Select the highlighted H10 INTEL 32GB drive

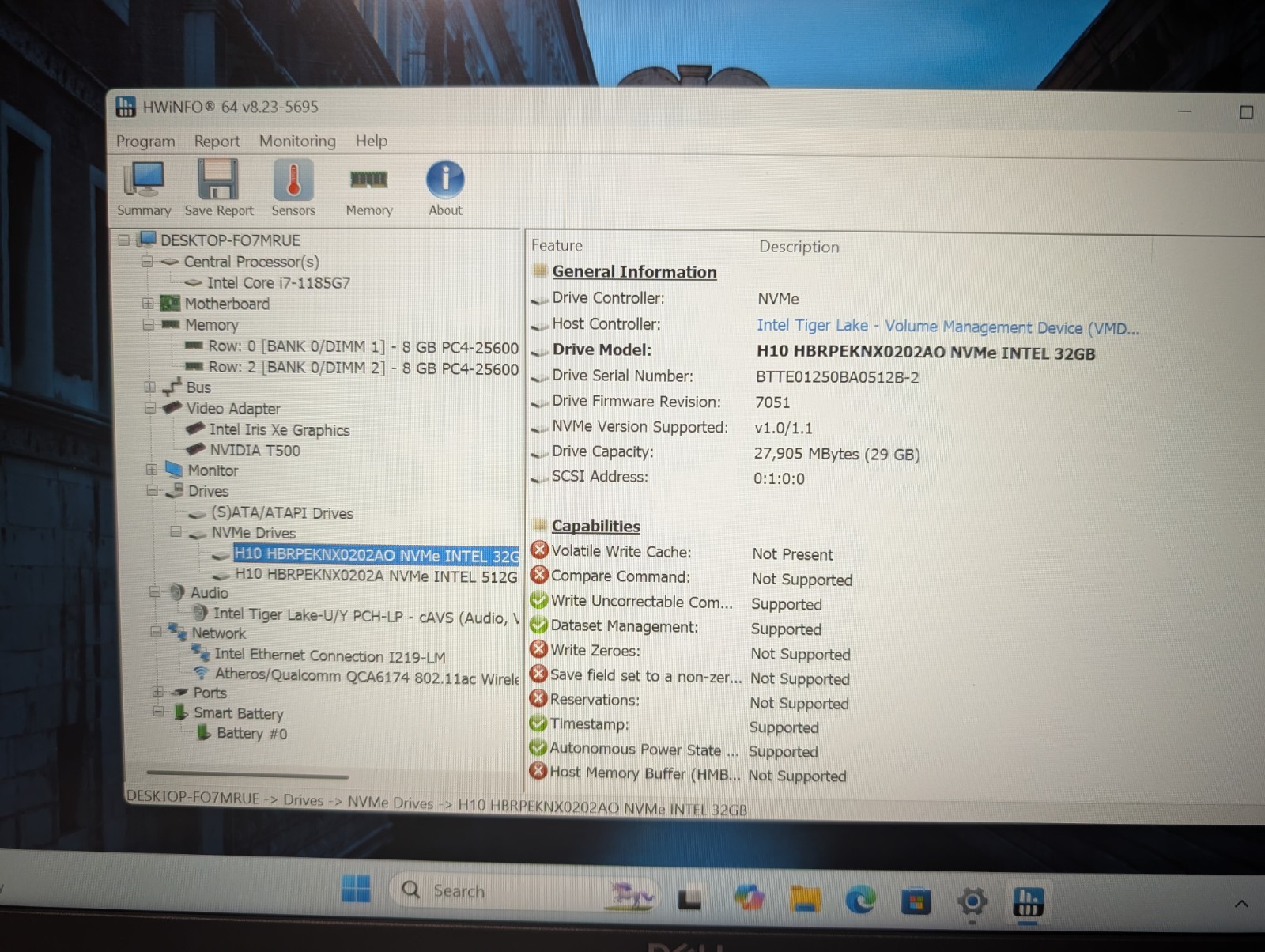coord(376,555)
